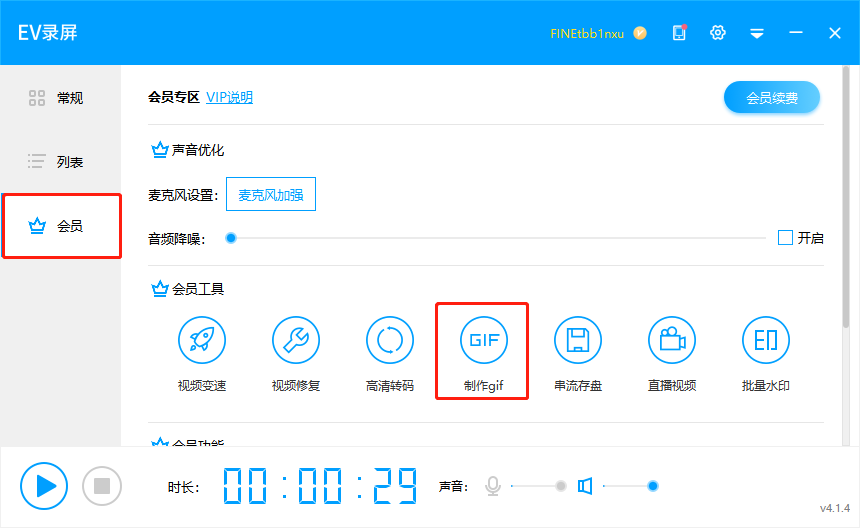Image resolution: width=860 pixels, height=528 pixels.
Task: Open the VIP说明 link
Action: click(229, 97)
